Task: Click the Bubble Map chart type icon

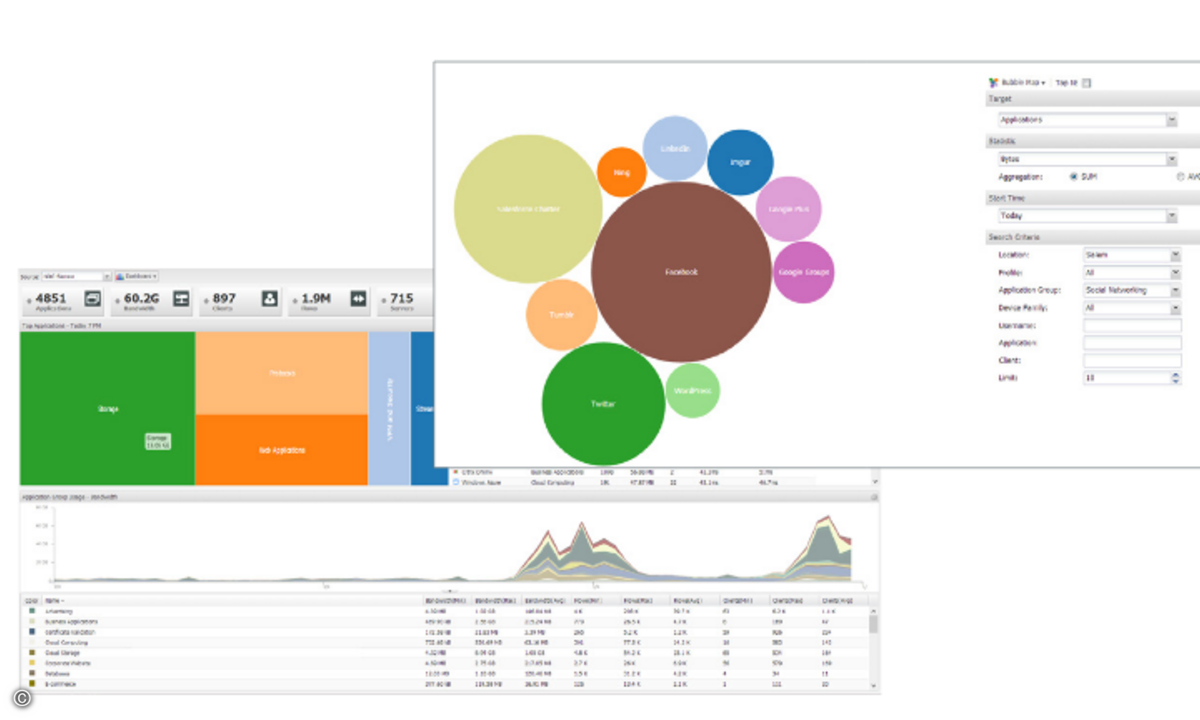Action: [992, 83]
